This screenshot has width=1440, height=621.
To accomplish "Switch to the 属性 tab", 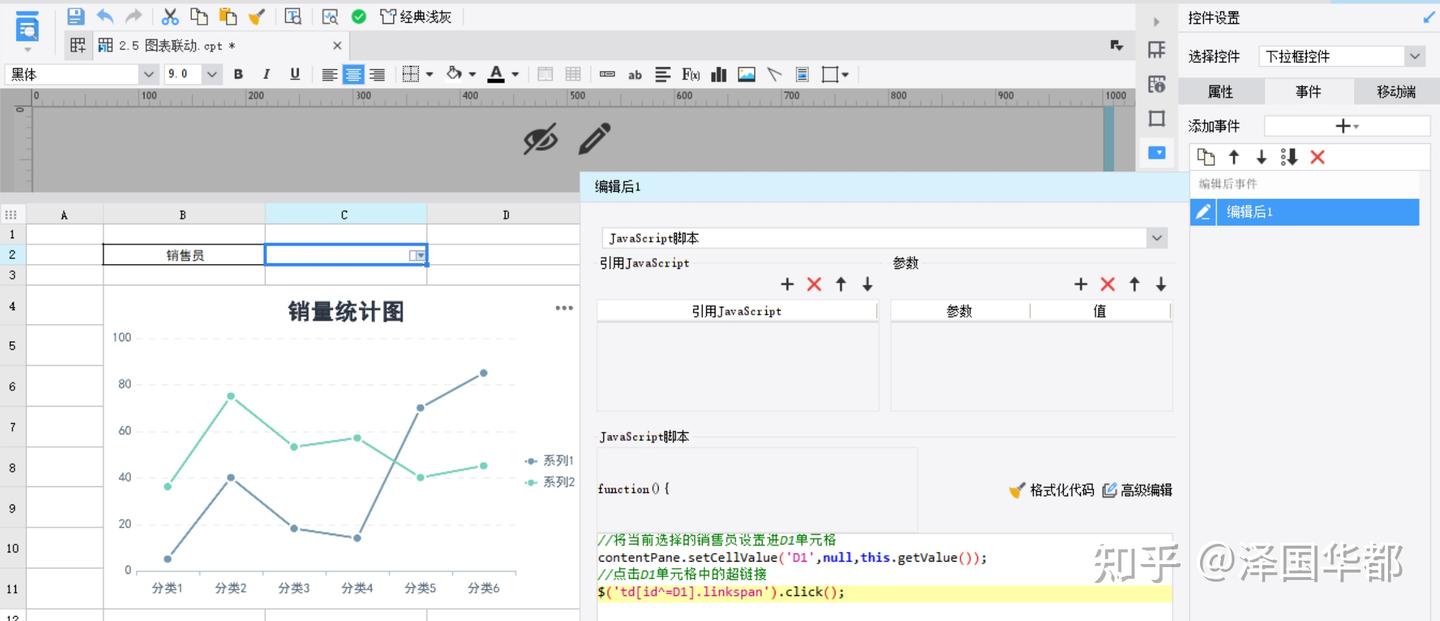I will coord(1220,91).
